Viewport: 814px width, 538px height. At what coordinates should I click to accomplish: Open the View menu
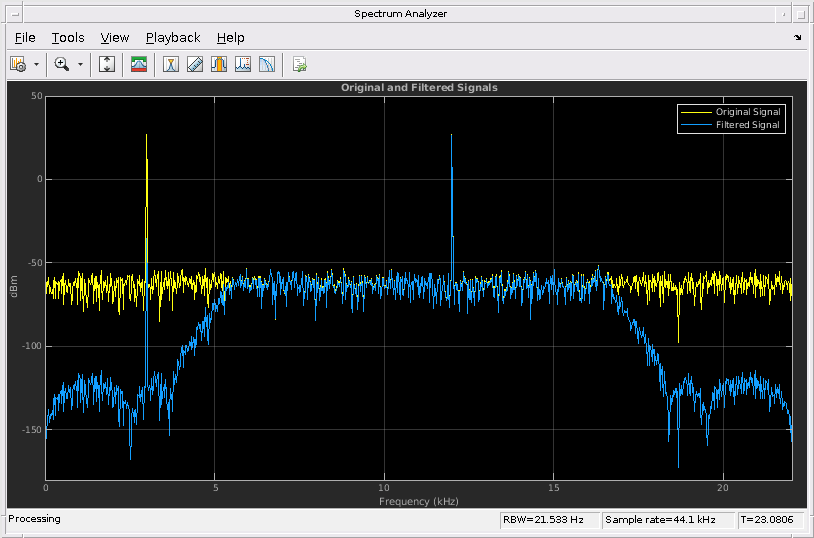pos(115,38)
